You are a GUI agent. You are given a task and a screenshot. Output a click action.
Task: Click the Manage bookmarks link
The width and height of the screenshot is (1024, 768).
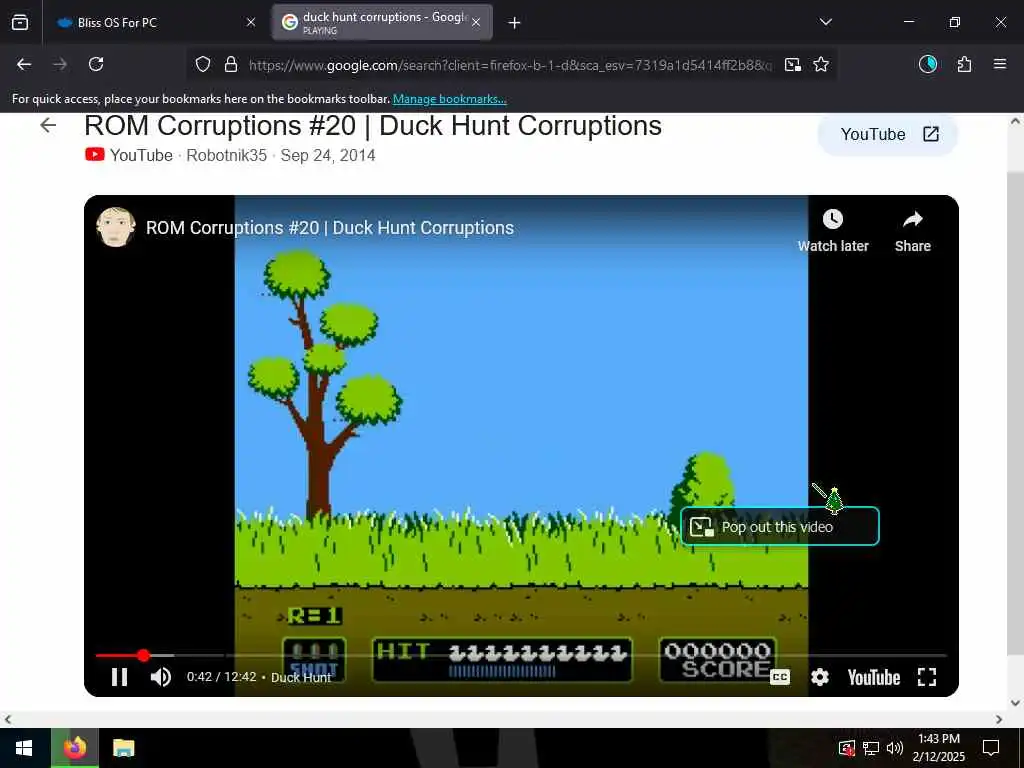[x=449, y=99]
